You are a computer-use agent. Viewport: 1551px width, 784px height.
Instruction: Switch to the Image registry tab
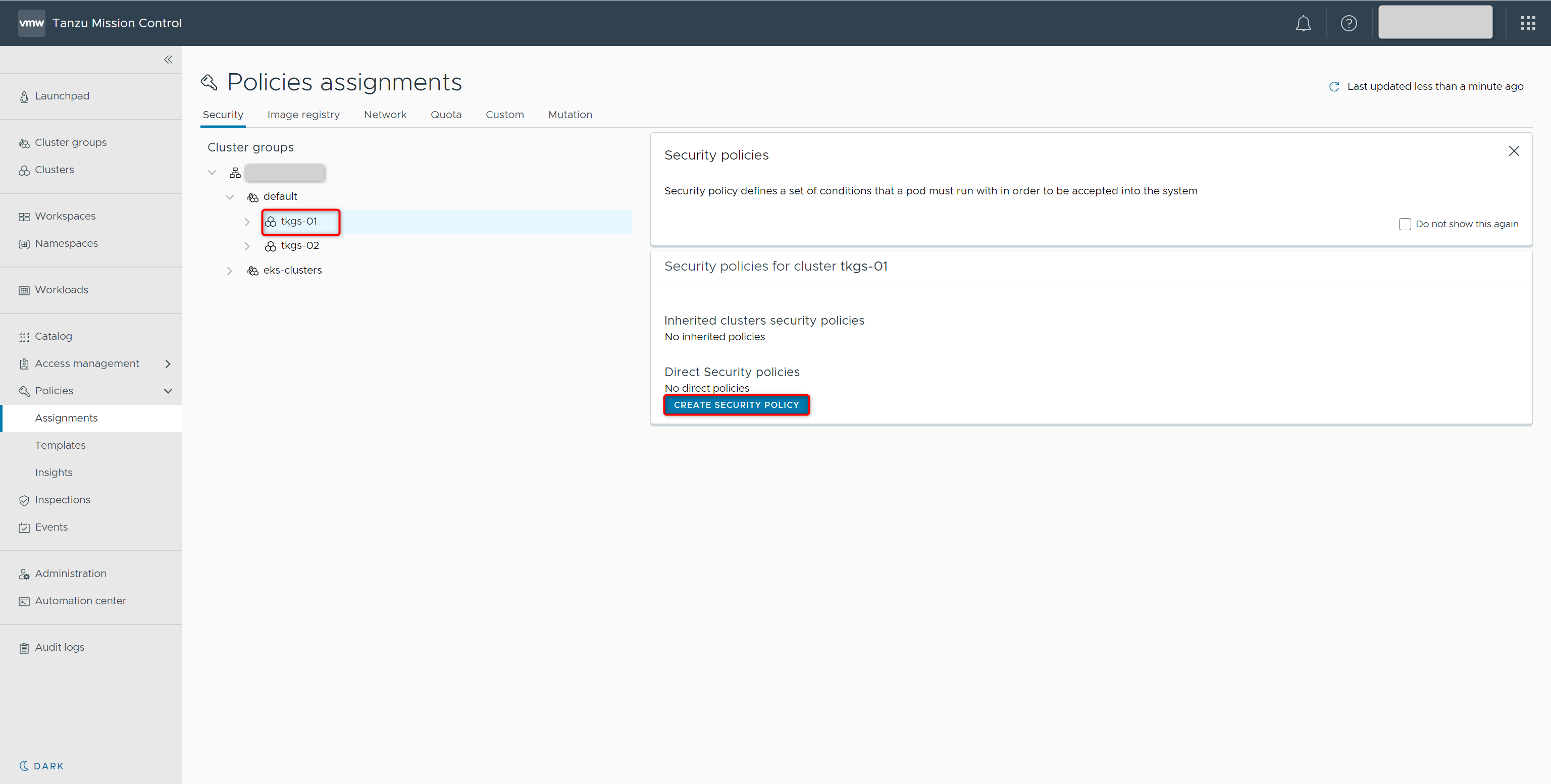[303, 115]
